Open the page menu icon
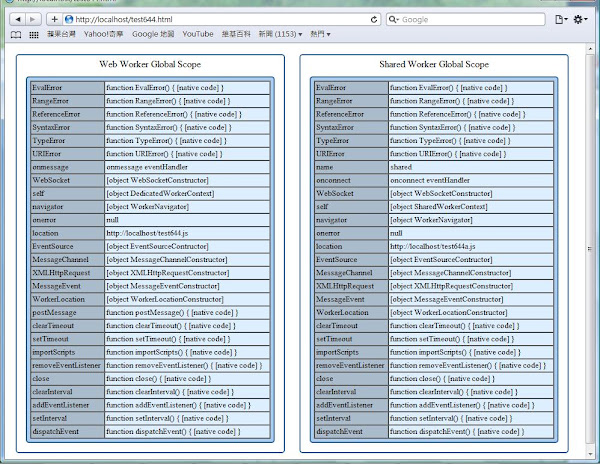 pos(561,20)
